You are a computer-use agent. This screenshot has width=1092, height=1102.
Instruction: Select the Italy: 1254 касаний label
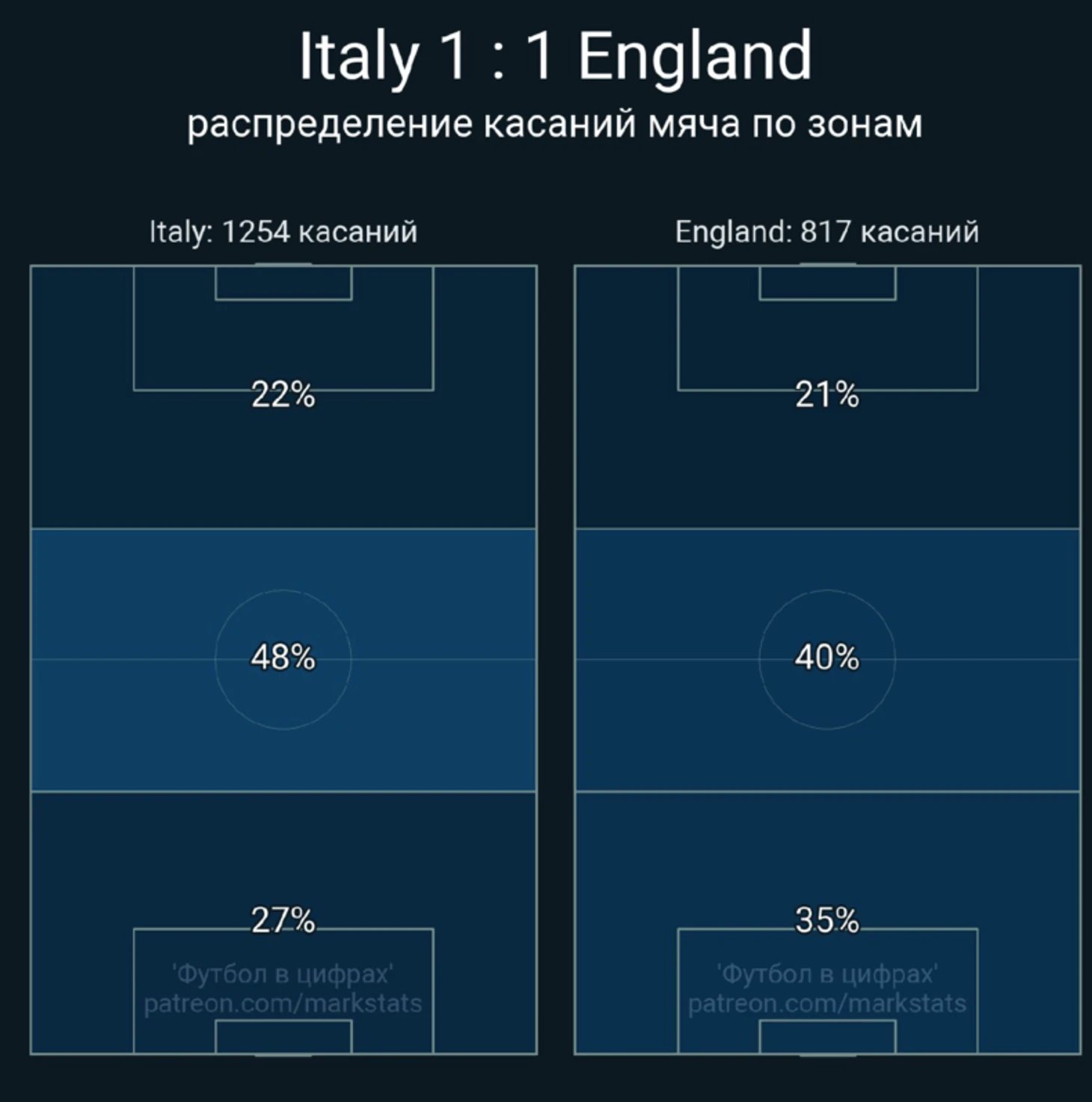click(283, 231)
